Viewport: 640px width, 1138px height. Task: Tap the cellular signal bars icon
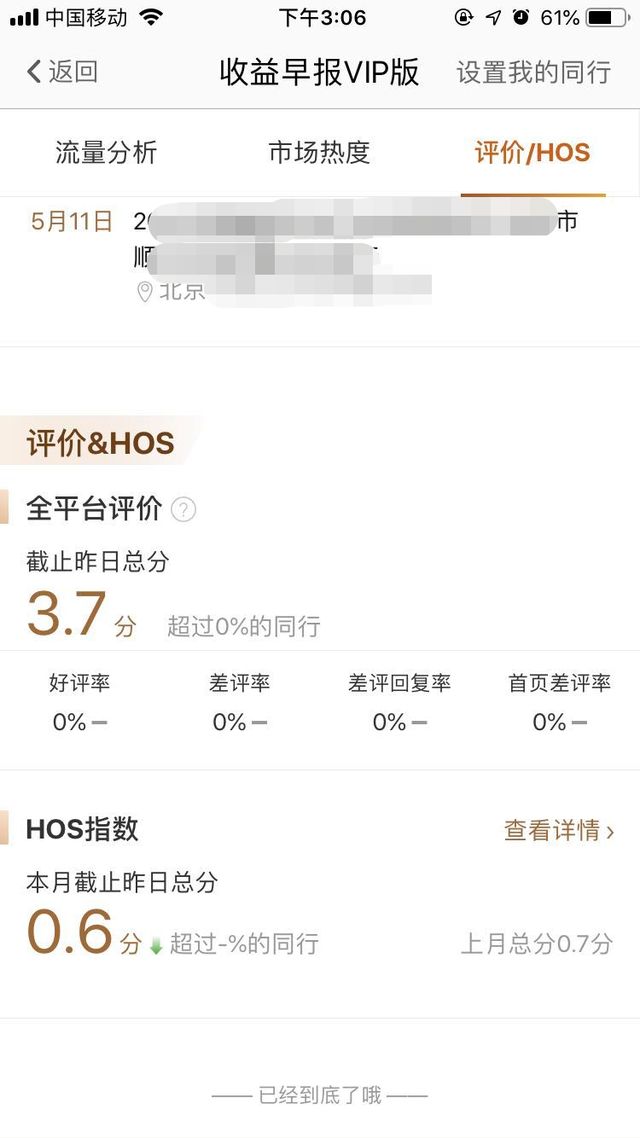(24, 17)
